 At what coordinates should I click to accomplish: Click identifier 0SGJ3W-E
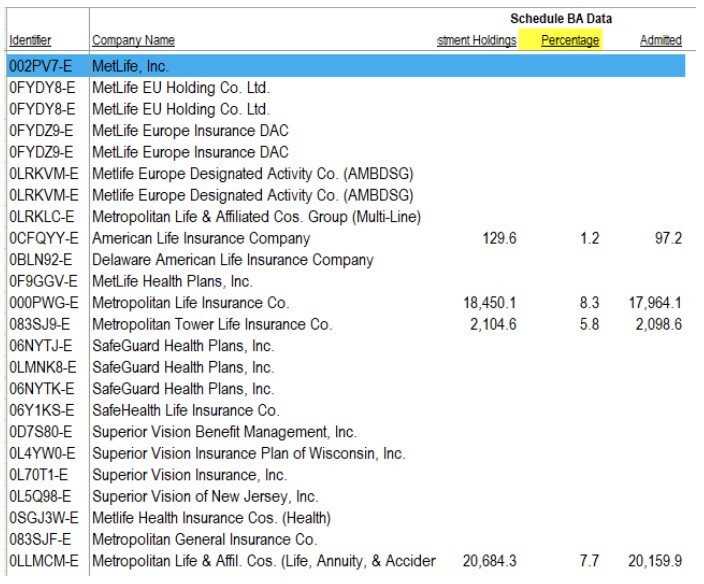(x=44, y=518)
